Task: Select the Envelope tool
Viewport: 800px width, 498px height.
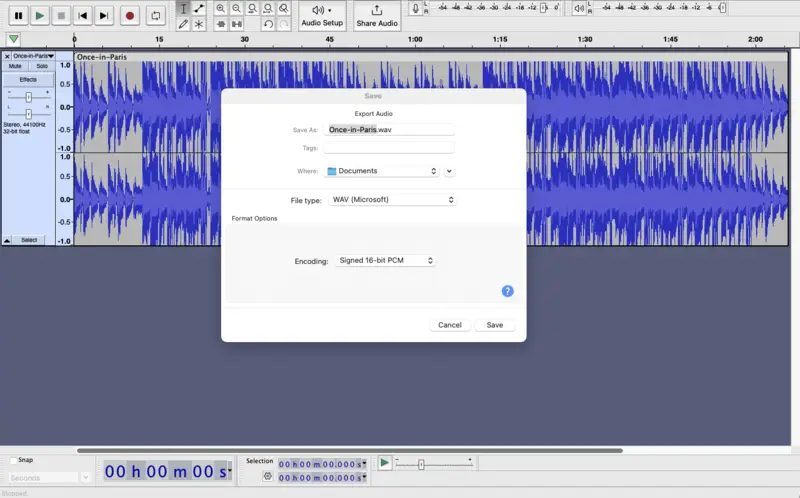Action: [x=199, y=8]
